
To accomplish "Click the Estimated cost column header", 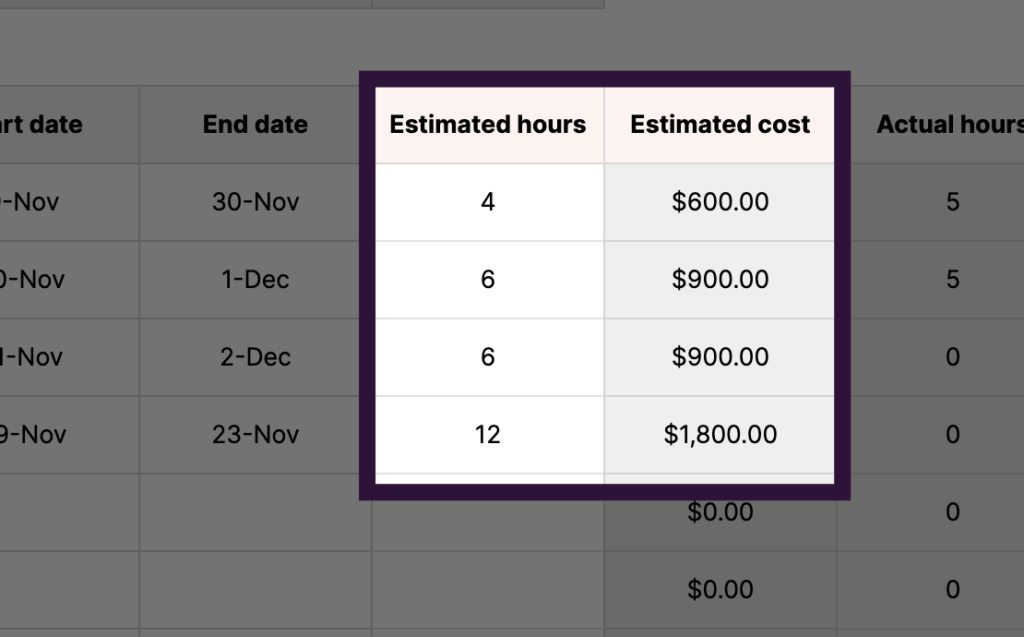I will pos(720,125).
